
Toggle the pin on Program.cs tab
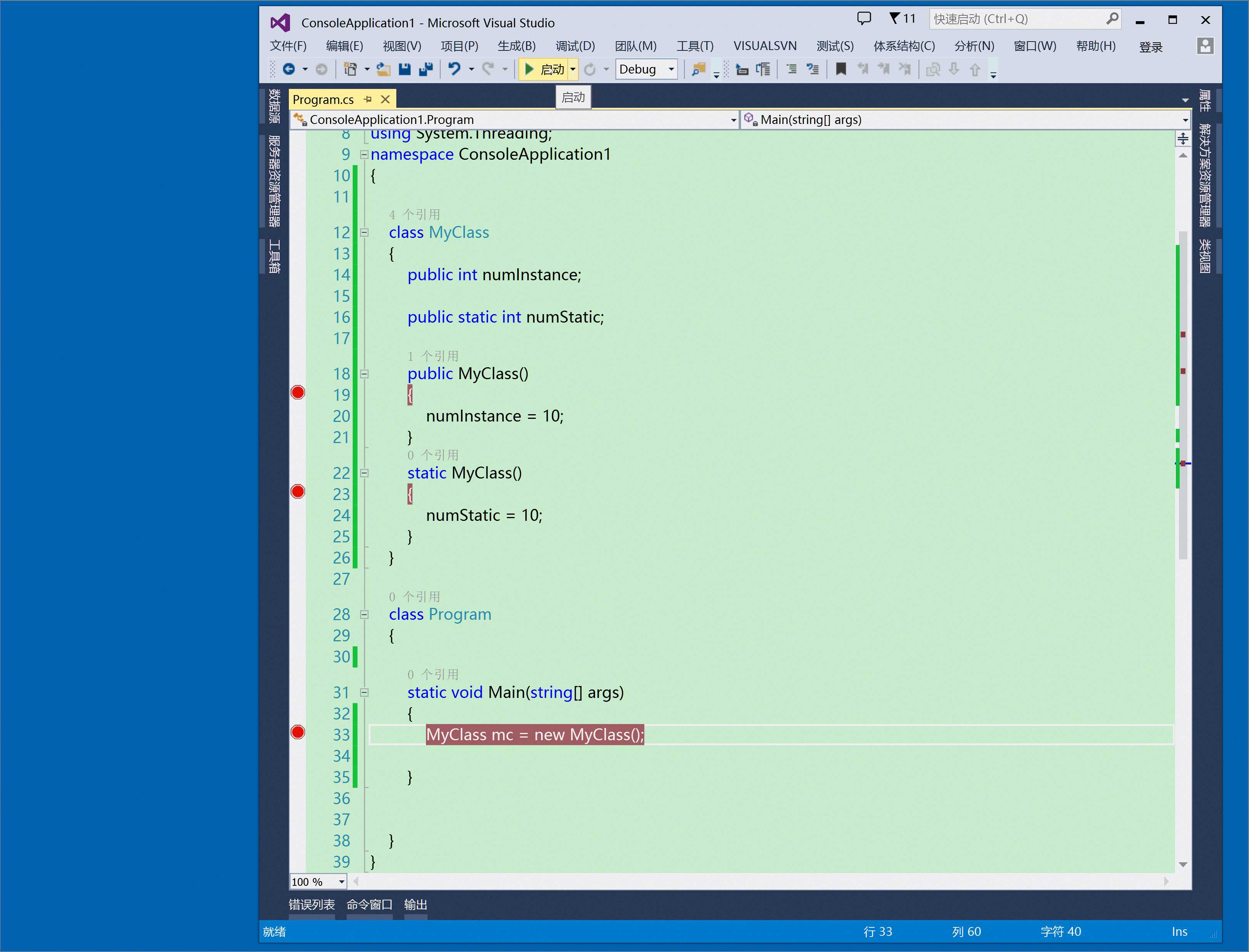coord(367,99)
